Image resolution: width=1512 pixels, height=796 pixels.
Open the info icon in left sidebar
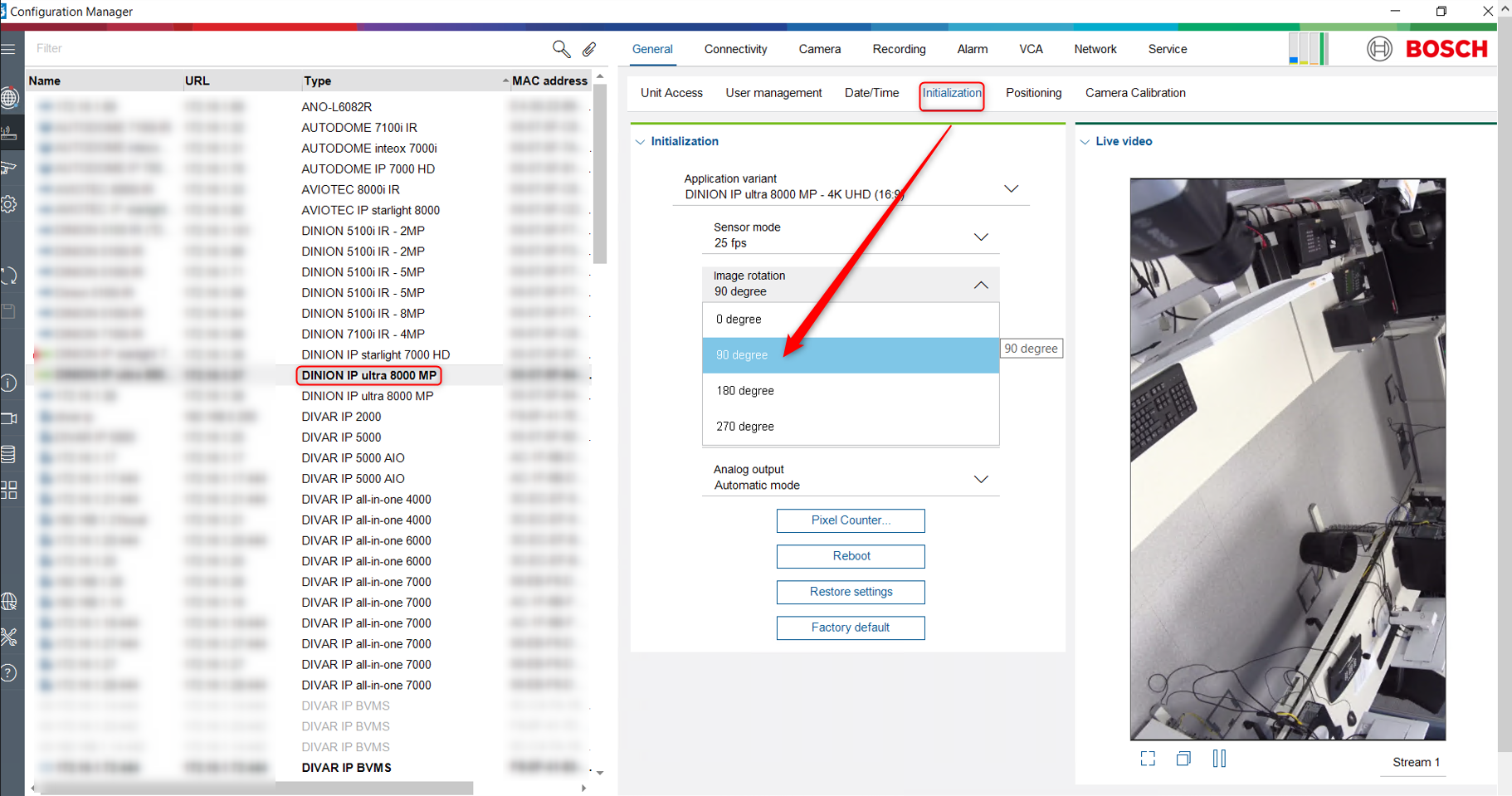[x=9, y=383]
